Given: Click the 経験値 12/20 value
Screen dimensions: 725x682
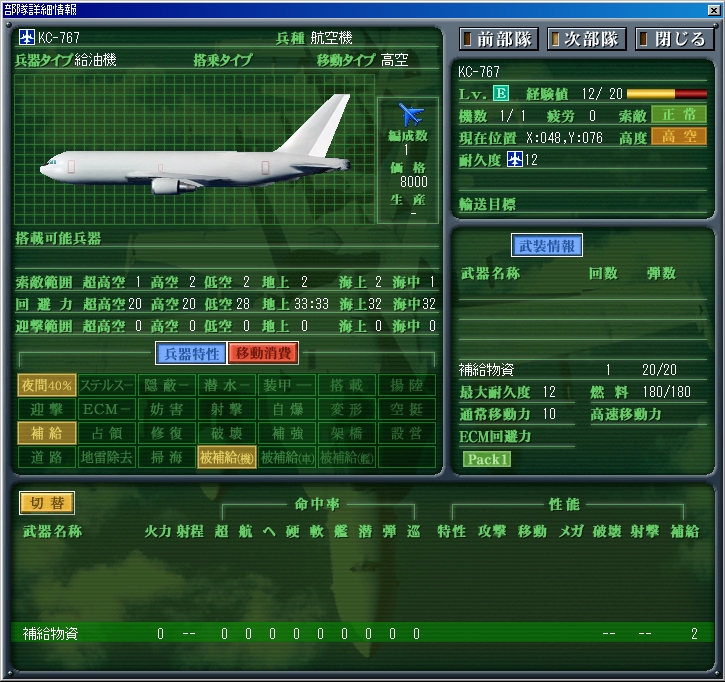Looking at the screenshot, I should pos(602,94).
